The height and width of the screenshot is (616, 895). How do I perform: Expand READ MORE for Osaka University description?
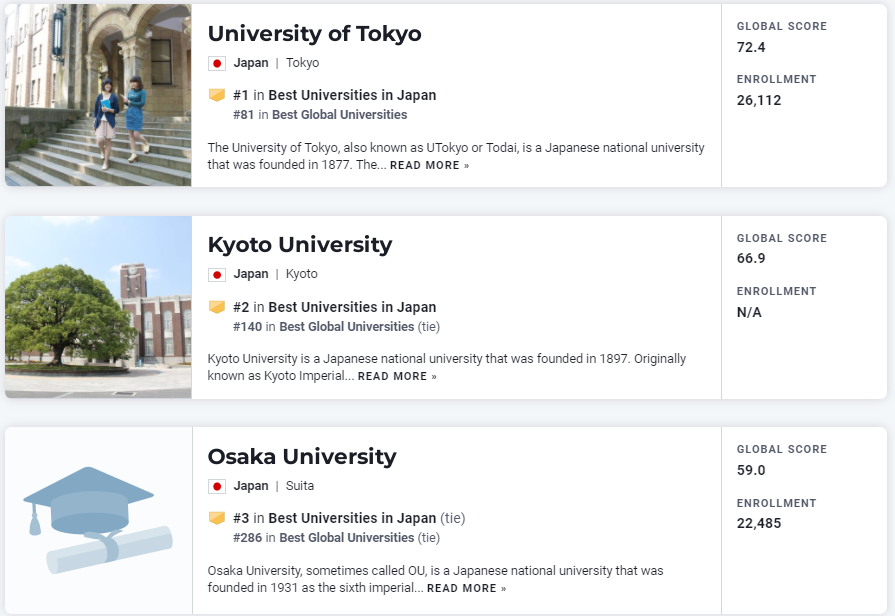pyautogui.click(x=466, y=589)
